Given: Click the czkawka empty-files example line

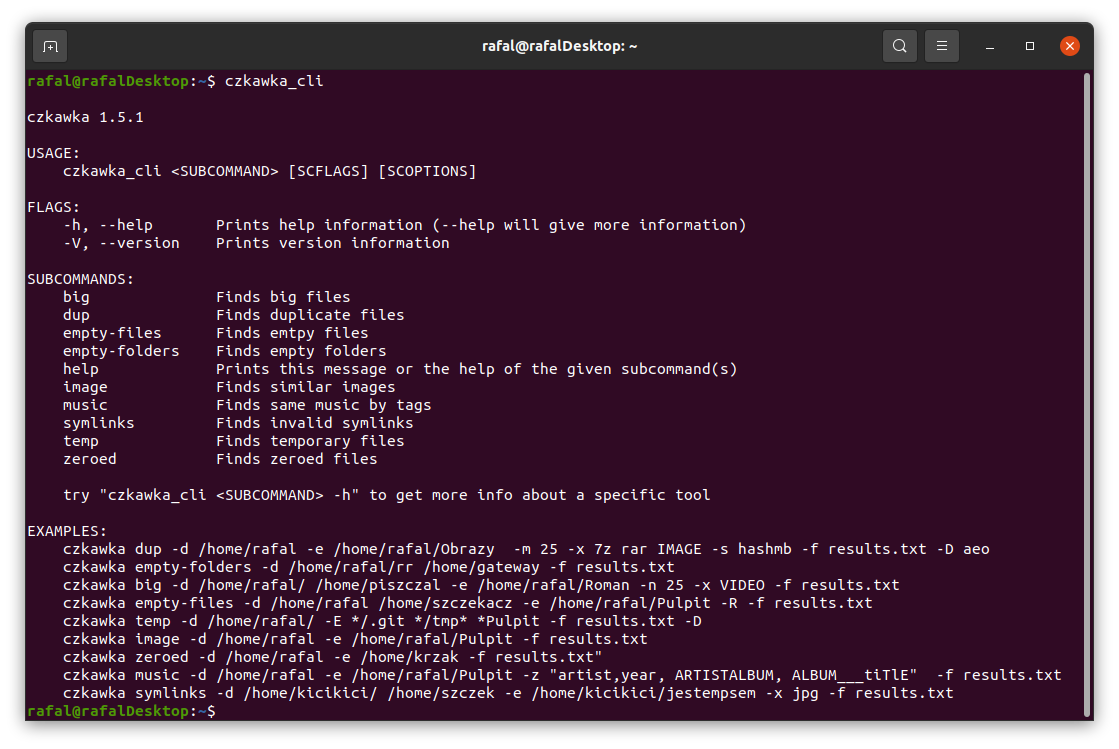Looking at the screenshot, I should tap(467, 603).
